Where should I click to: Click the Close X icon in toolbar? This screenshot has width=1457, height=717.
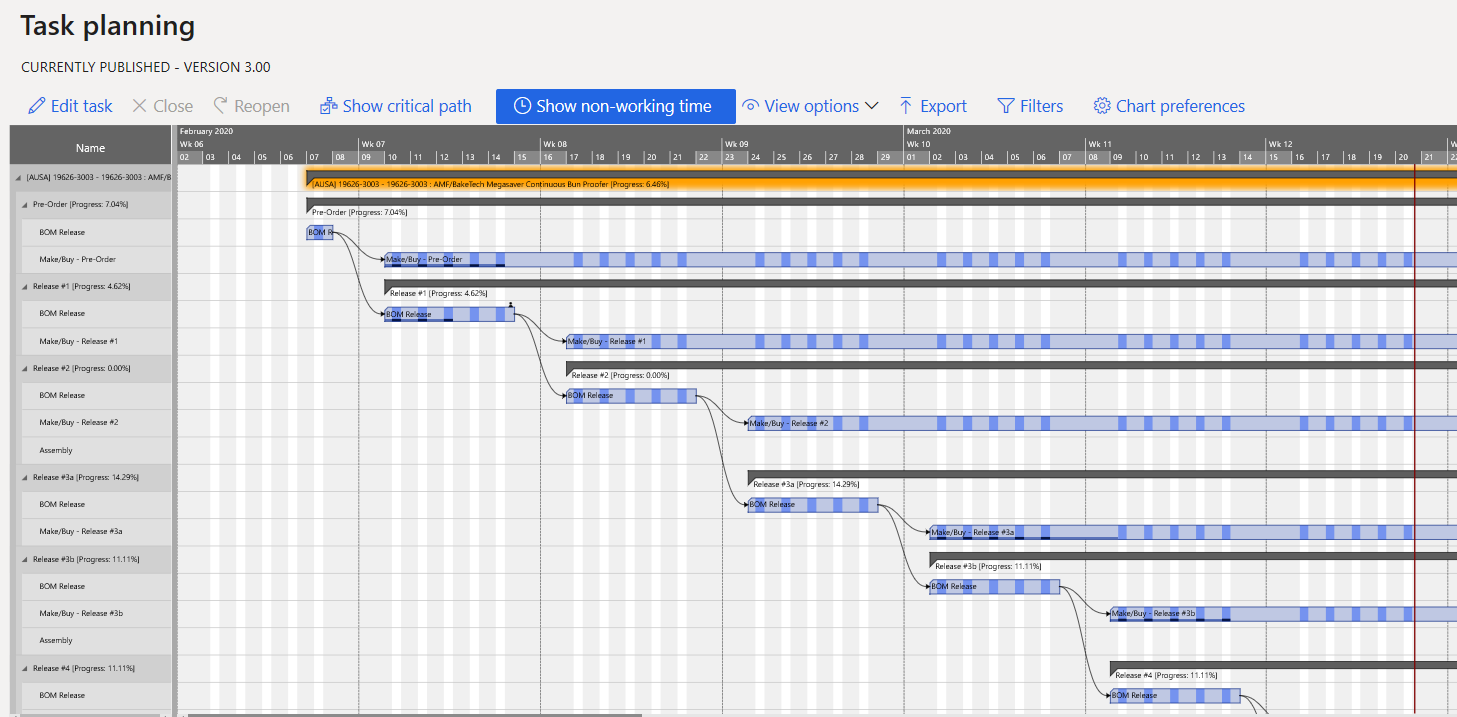140,106
